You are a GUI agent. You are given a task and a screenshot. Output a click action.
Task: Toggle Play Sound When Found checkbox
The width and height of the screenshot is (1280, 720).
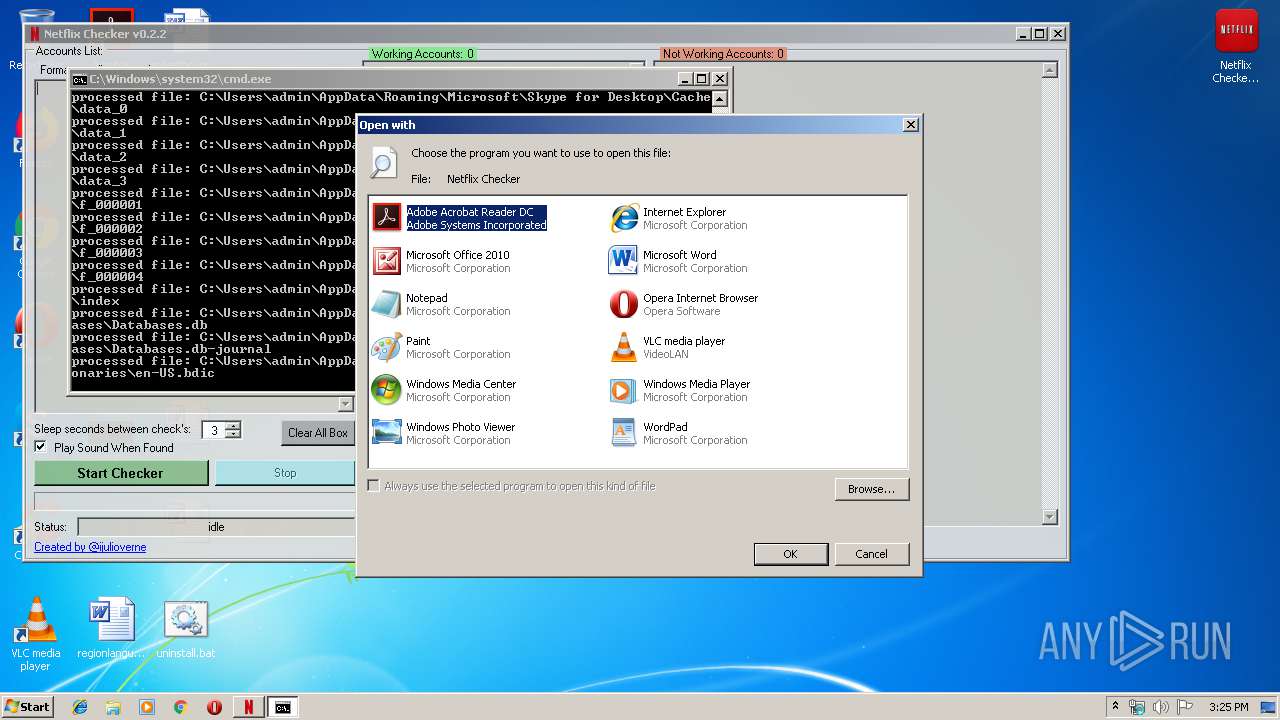tap(41, 447)
